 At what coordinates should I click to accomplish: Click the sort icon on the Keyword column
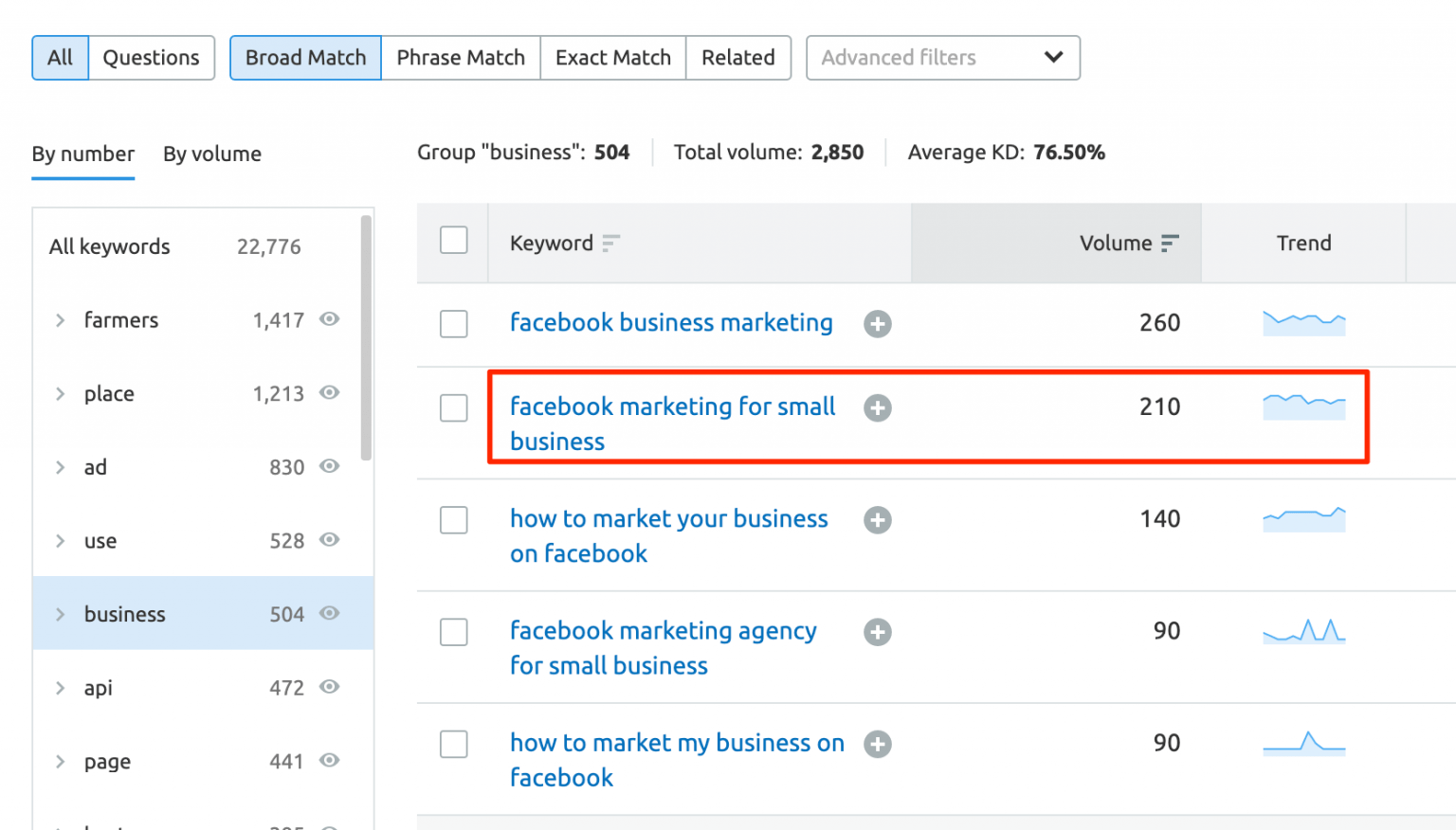pyautogui.click(x=610, y=244)
